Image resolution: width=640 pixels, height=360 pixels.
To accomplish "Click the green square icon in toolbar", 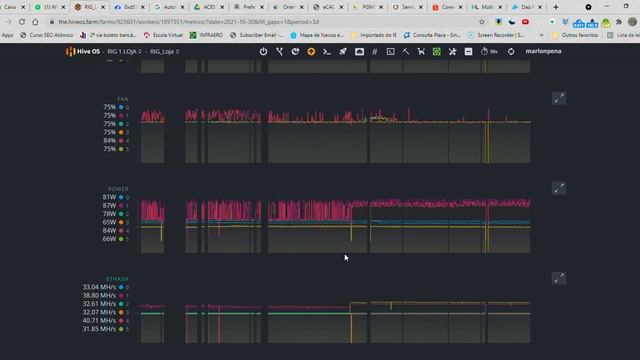I will coord(437,51).
